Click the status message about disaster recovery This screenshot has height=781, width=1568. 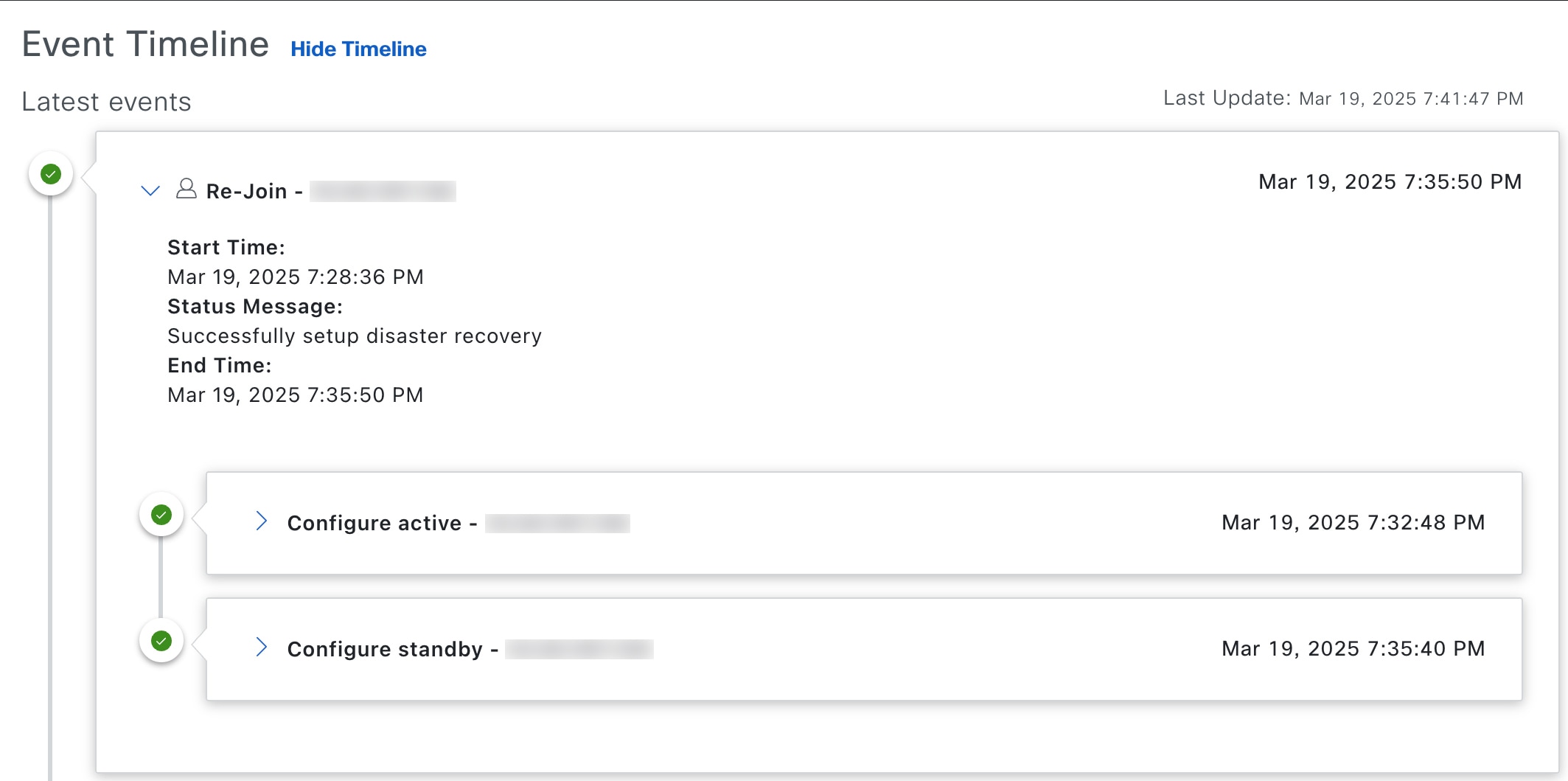(354, 336)
